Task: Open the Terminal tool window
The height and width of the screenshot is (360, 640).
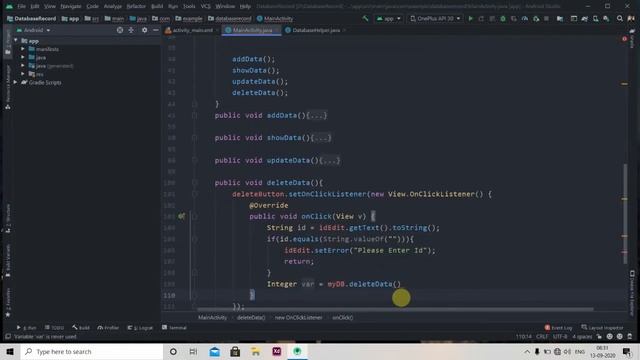Action: point(174,327)
